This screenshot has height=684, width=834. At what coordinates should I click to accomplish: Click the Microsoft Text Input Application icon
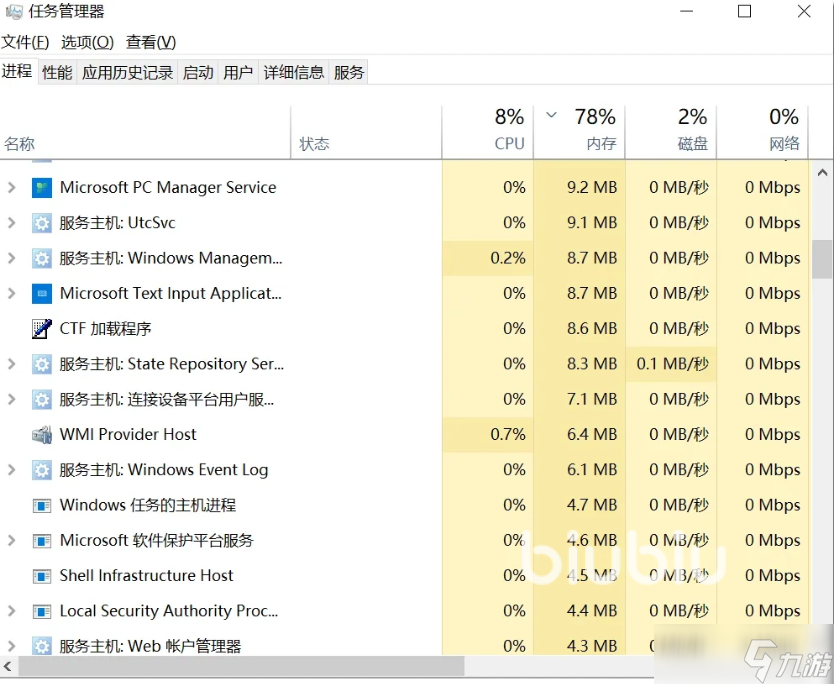click(41, 293)
